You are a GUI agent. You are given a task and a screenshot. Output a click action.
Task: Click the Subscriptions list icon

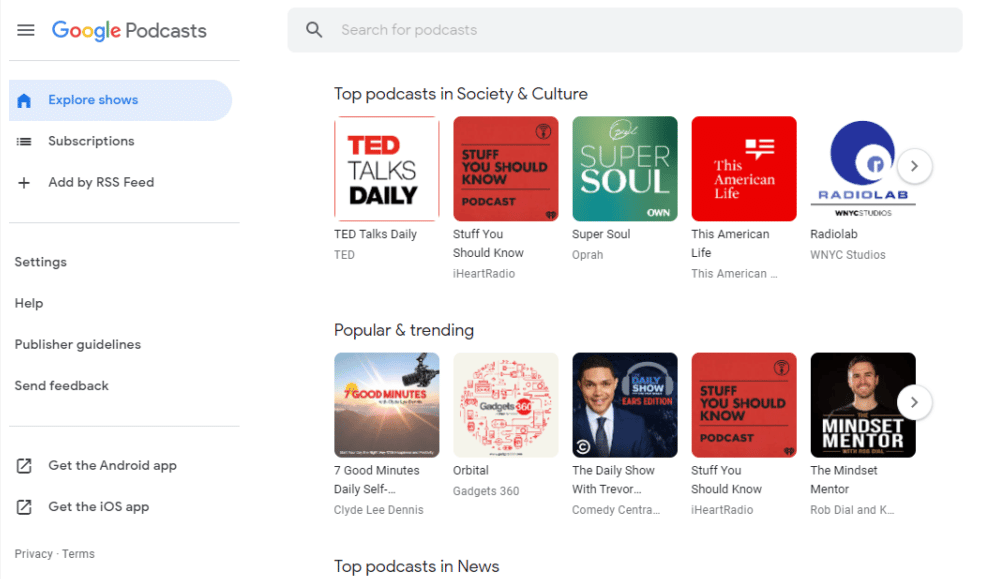tap(24, 142)
